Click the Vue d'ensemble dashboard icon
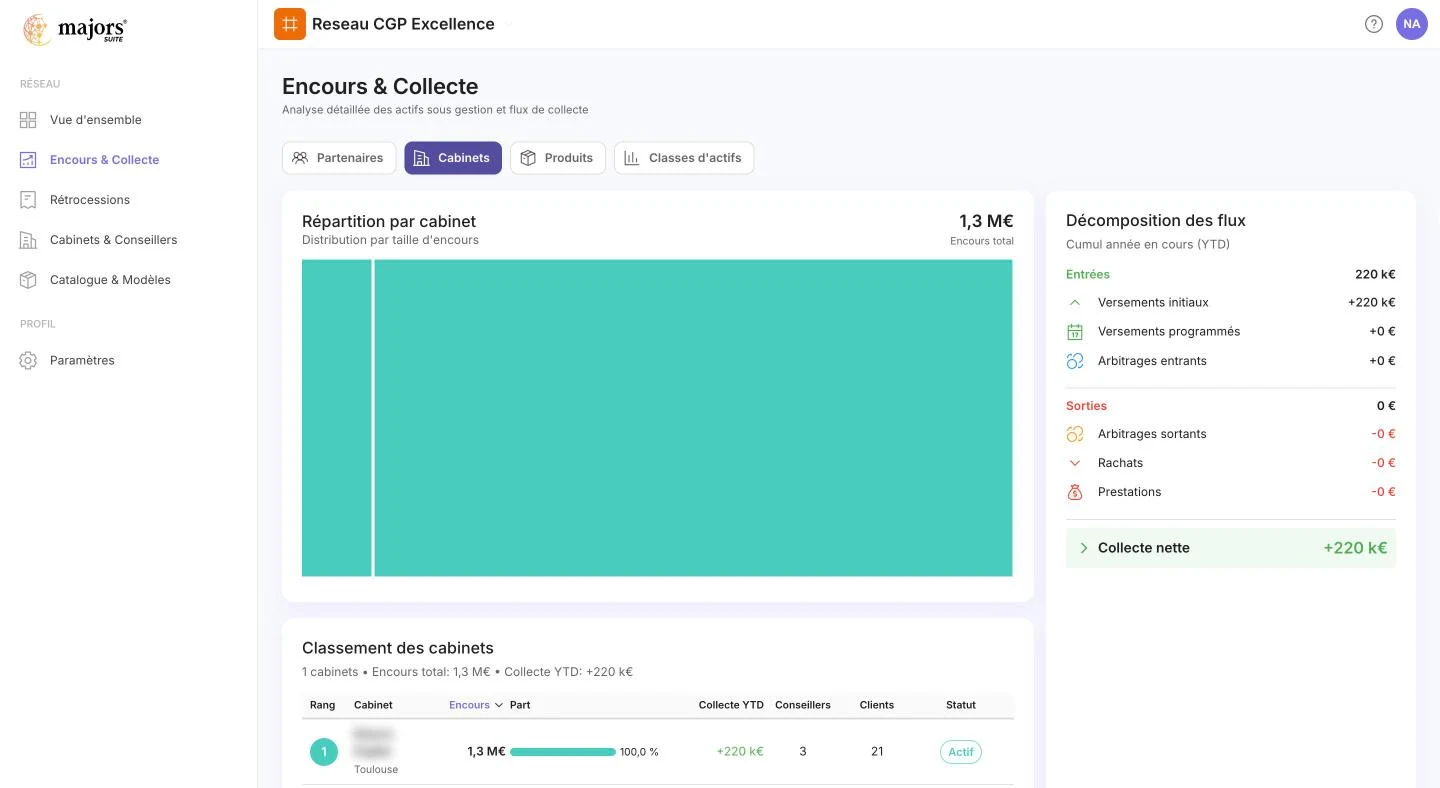 (x=28, y=120)
